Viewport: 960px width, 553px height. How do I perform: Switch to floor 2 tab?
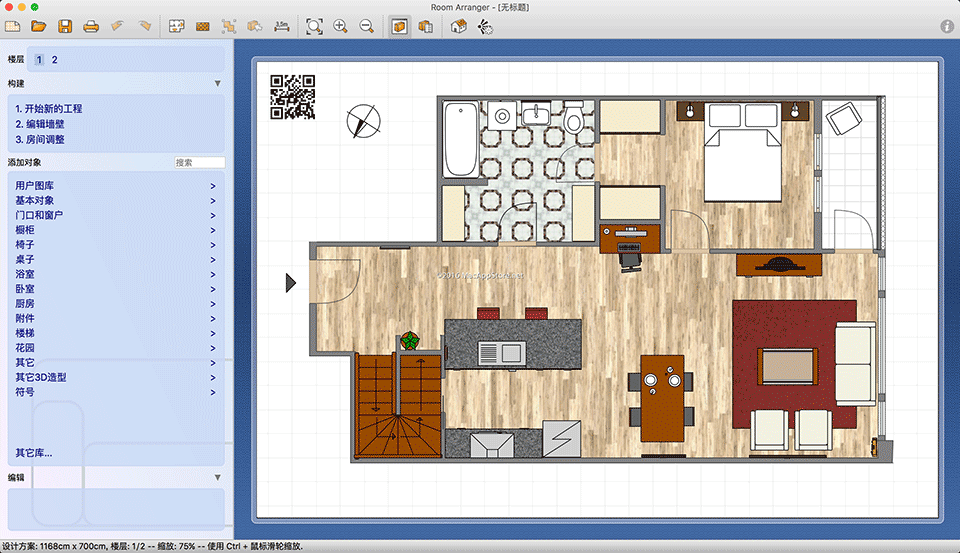click(x=55, y=60)
